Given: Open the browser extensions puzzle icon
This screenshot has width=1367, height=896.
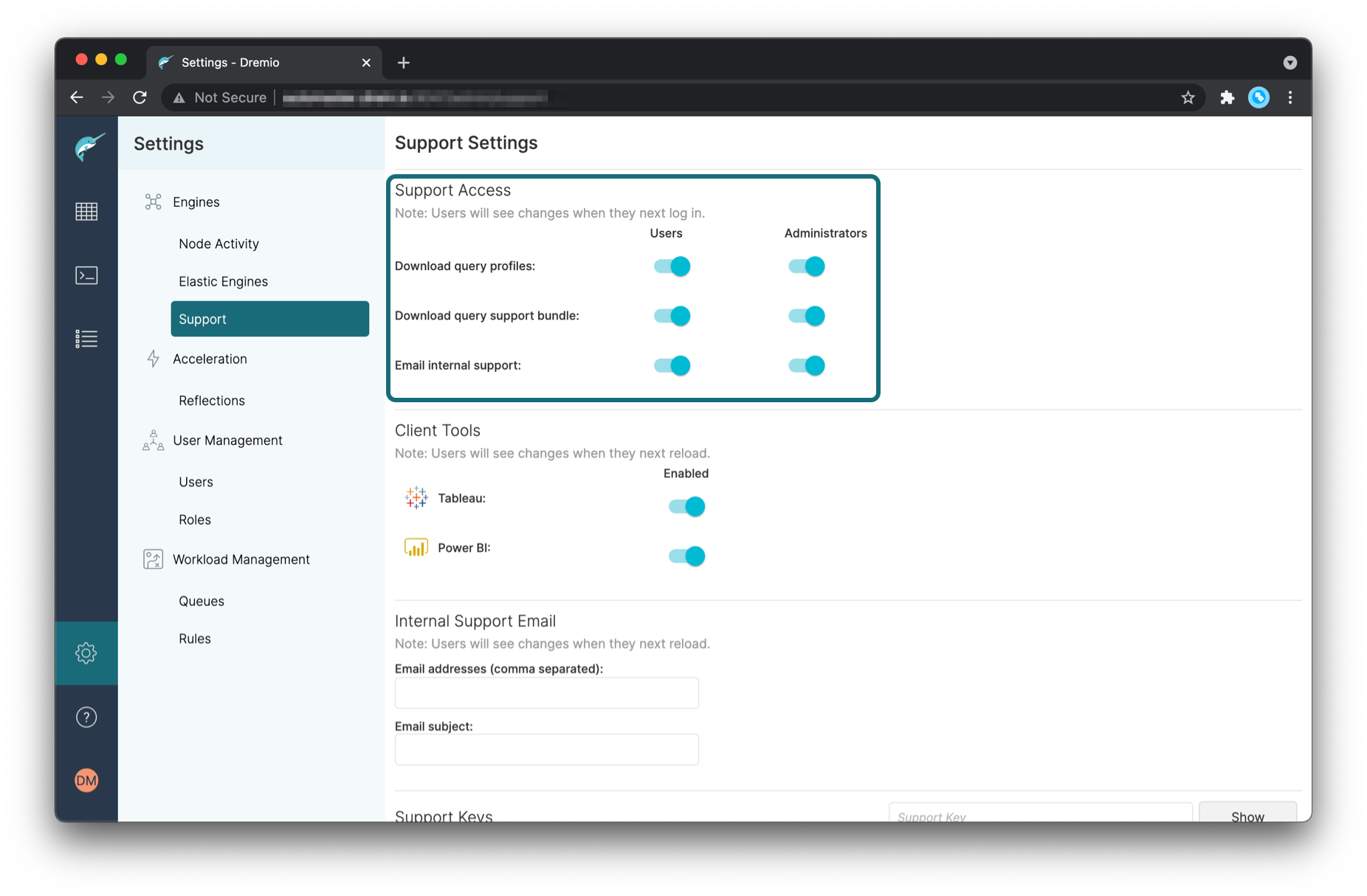Looking at the screenshot, I should click(x=1227, y=97).
